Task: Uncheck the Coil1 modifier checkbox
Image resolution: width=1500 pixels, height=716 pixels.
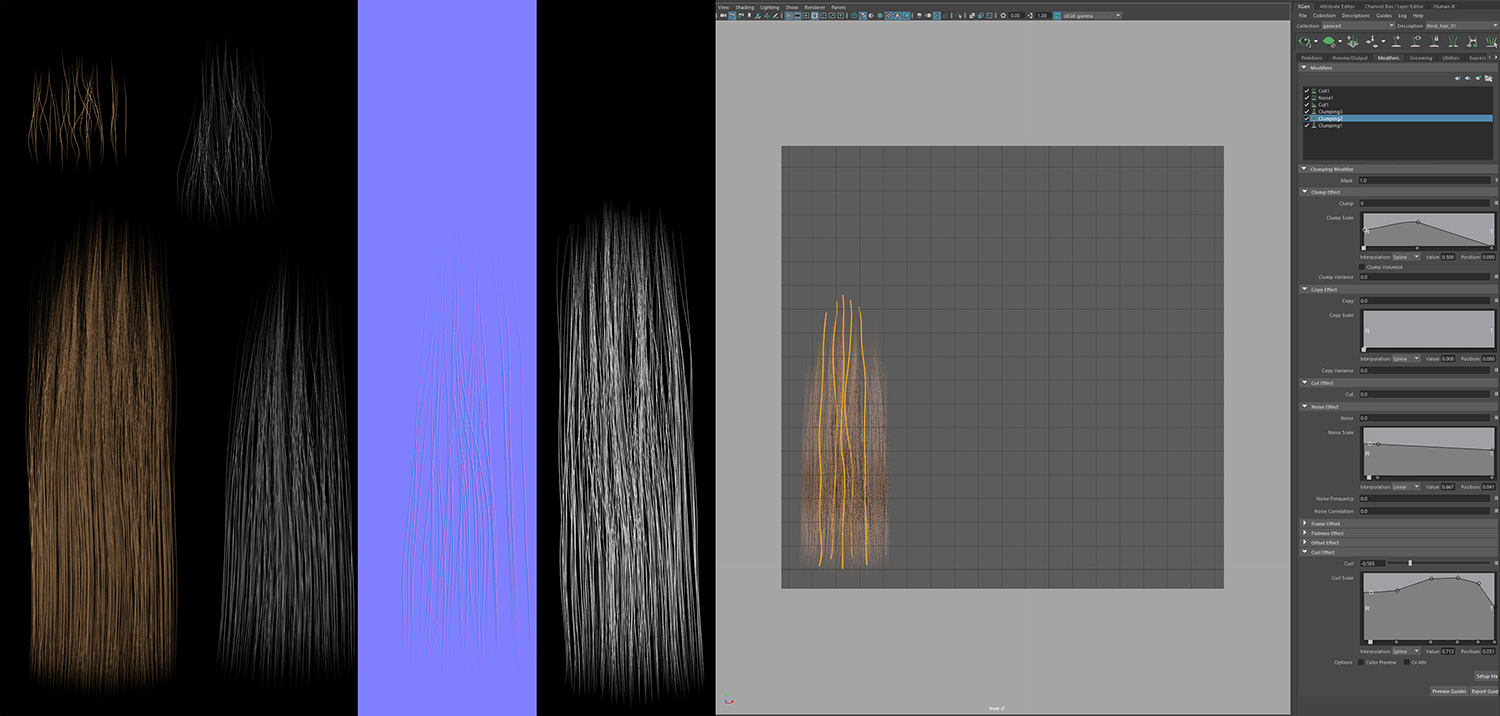Action: tap(1306, 91)
